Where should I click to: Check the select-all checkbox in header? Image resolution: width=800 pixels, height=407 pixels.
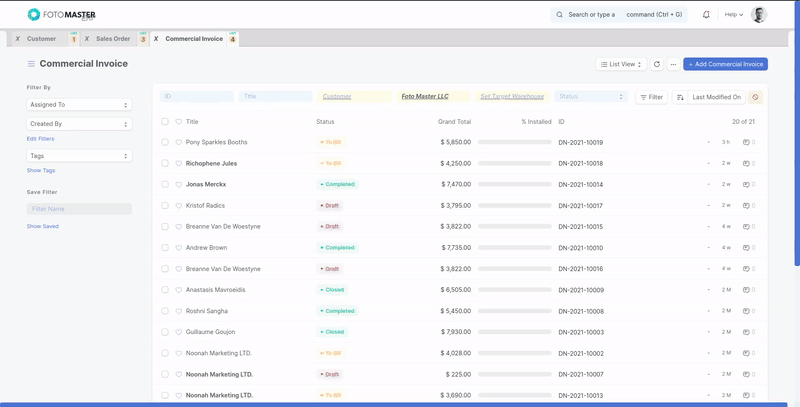click(x=166, y=122)
